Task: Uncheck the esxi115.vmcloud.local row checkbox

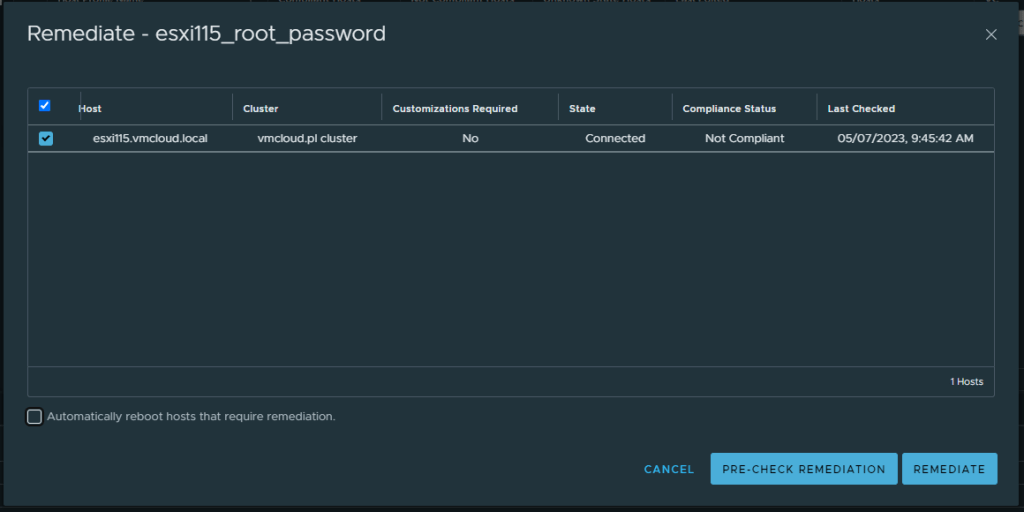Action: (46, 139)
